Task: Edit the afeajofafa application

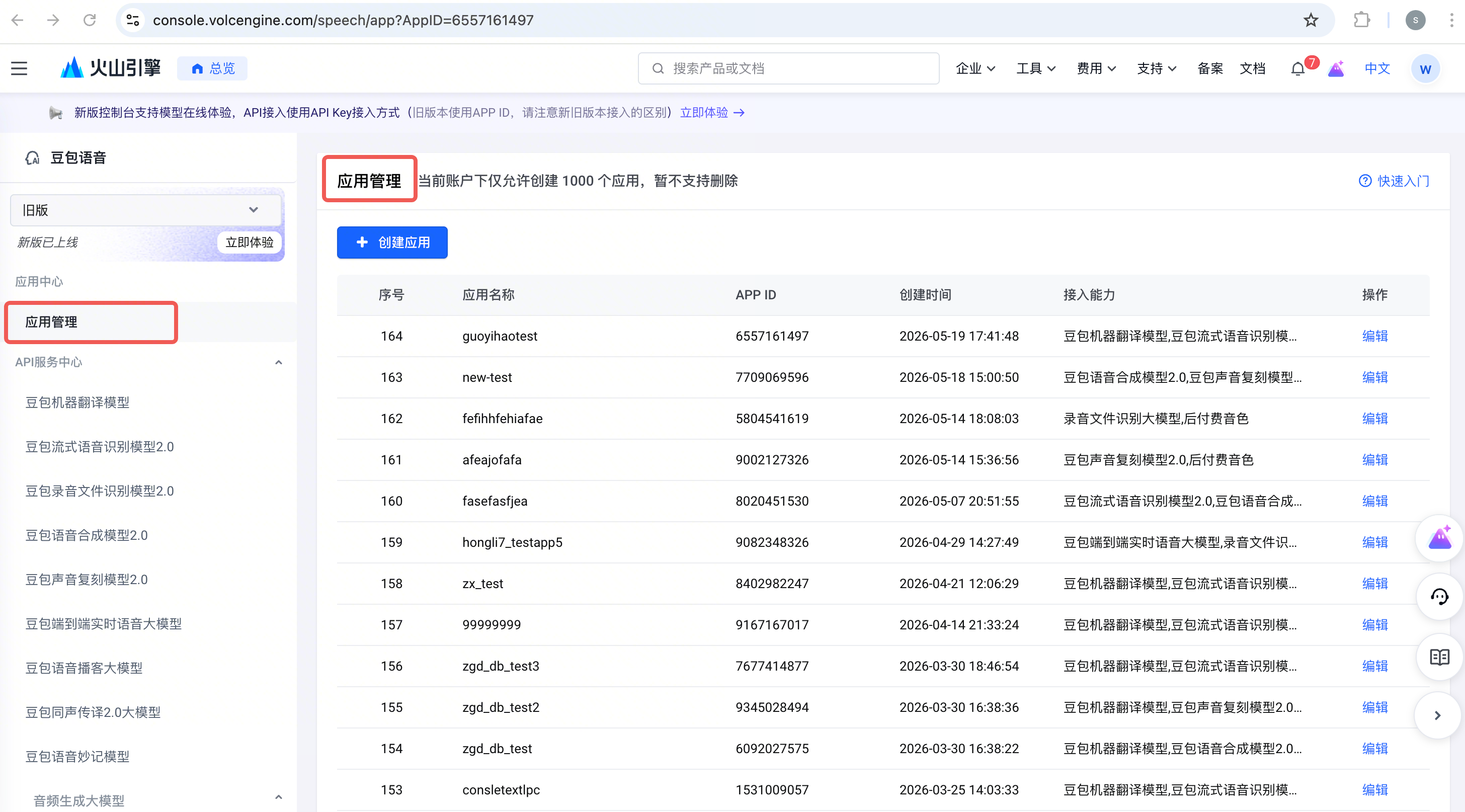Action: 1375,460
